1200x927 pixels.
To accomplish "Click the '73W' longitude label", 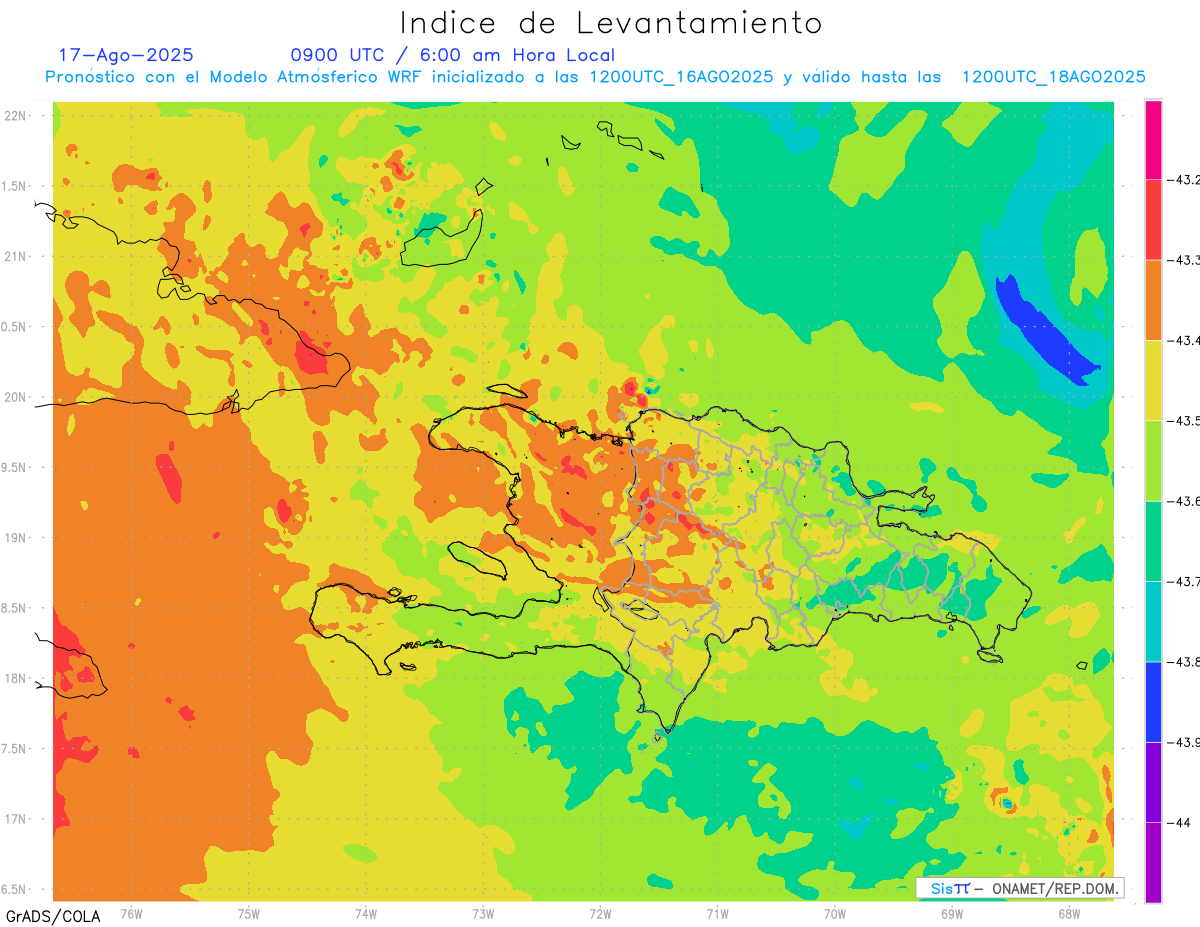I will pyautogui.click(x=483, y=914).
